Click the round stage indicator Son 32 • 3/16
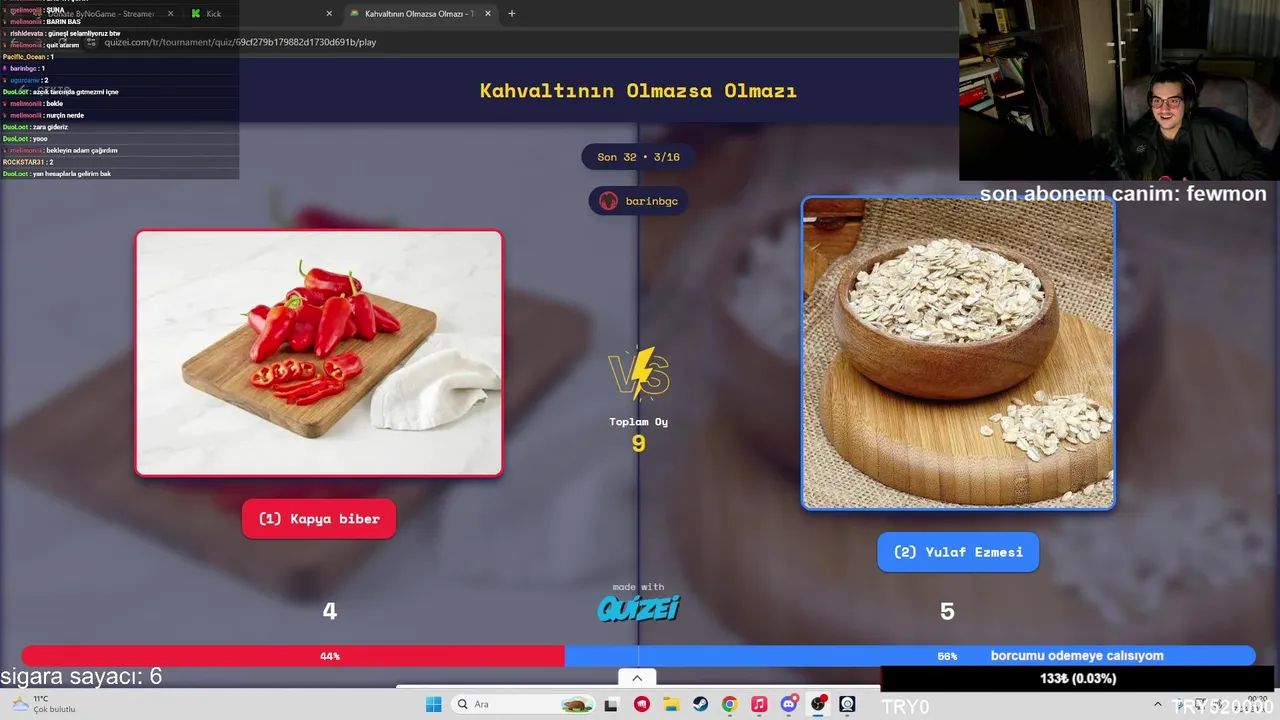This screenshot has width=1280, height=720. click(x=638, y=157)
